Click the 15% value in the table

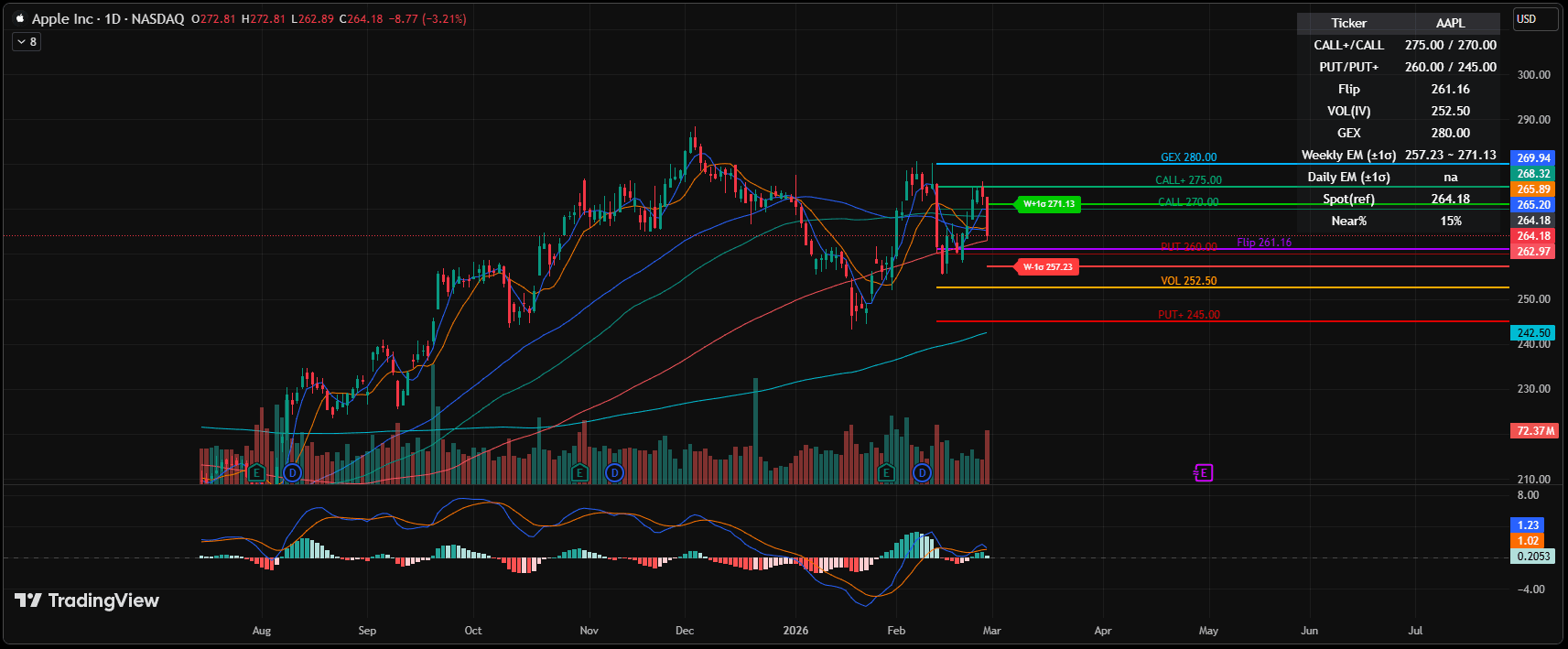click(1450, 221)
